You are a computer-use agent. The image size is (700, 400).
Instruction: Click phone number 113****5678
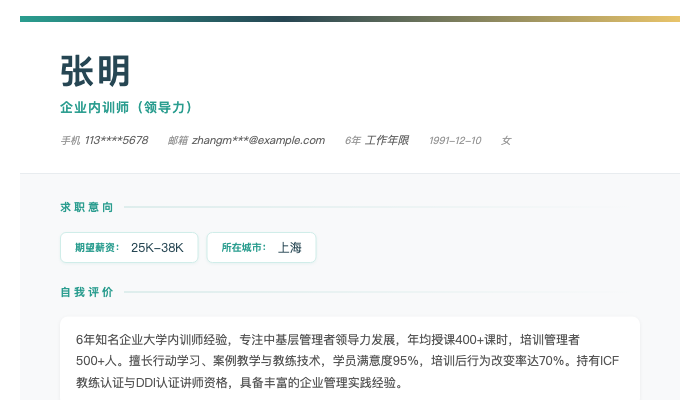click(x=117, y=140)
